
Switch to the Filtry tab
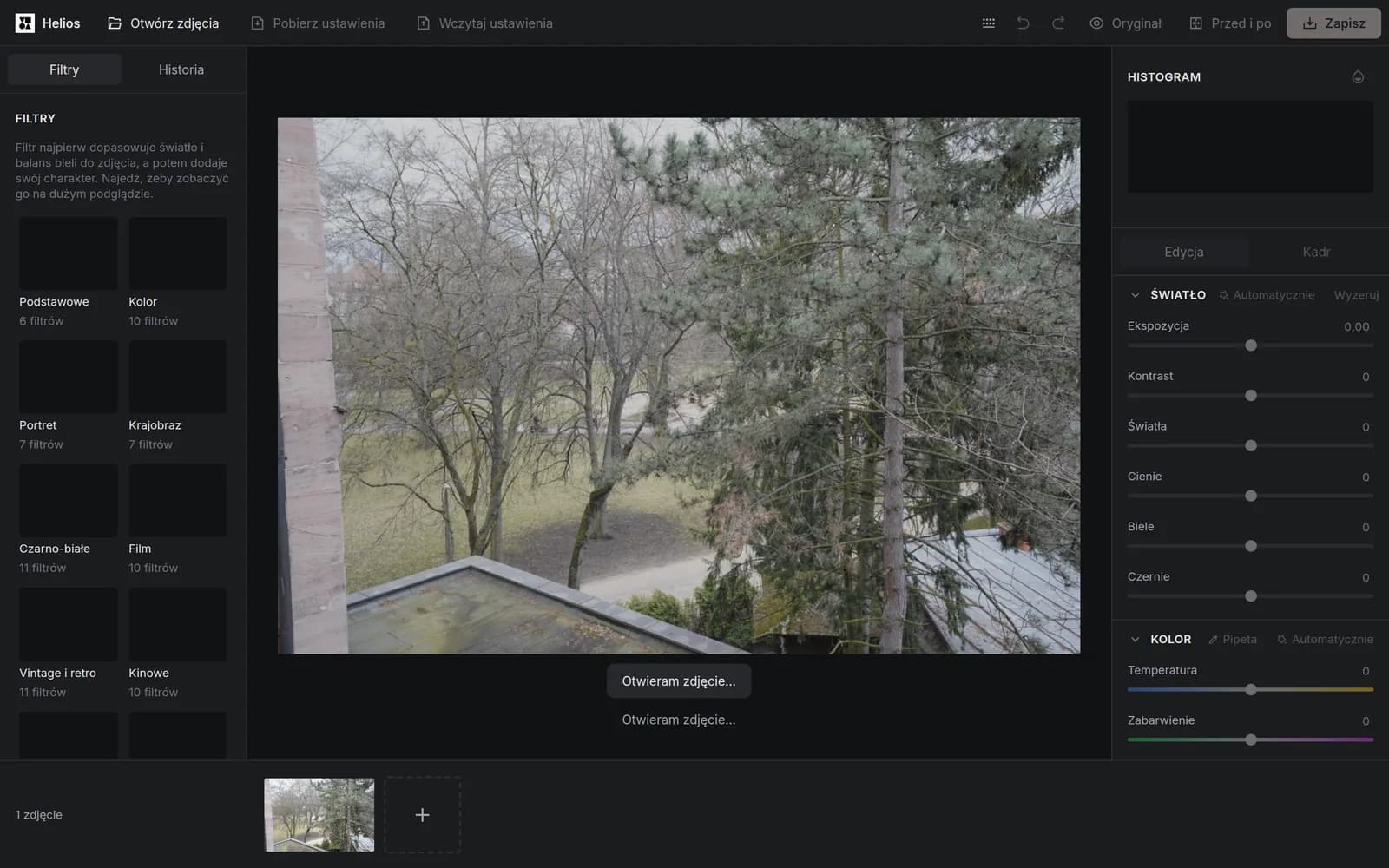64,69
